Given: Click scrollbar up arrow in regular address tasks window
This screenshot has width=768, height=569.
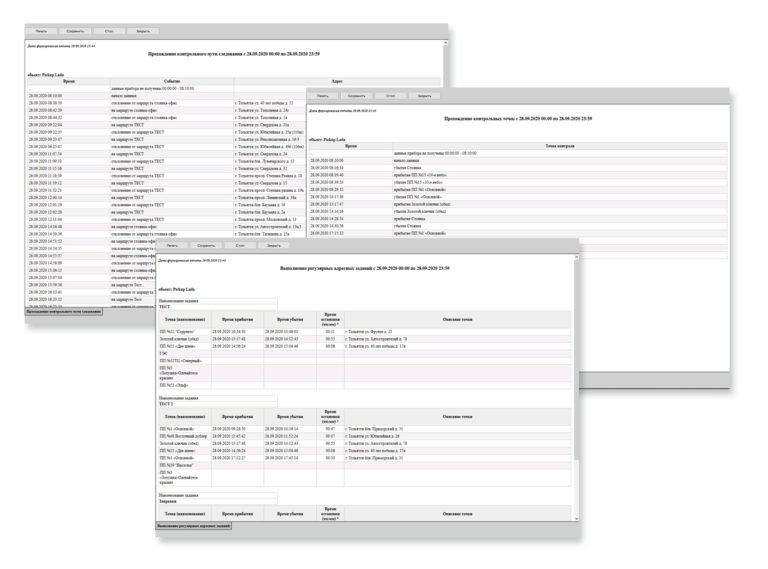Looking at the screenshot, I should (576, 257).
